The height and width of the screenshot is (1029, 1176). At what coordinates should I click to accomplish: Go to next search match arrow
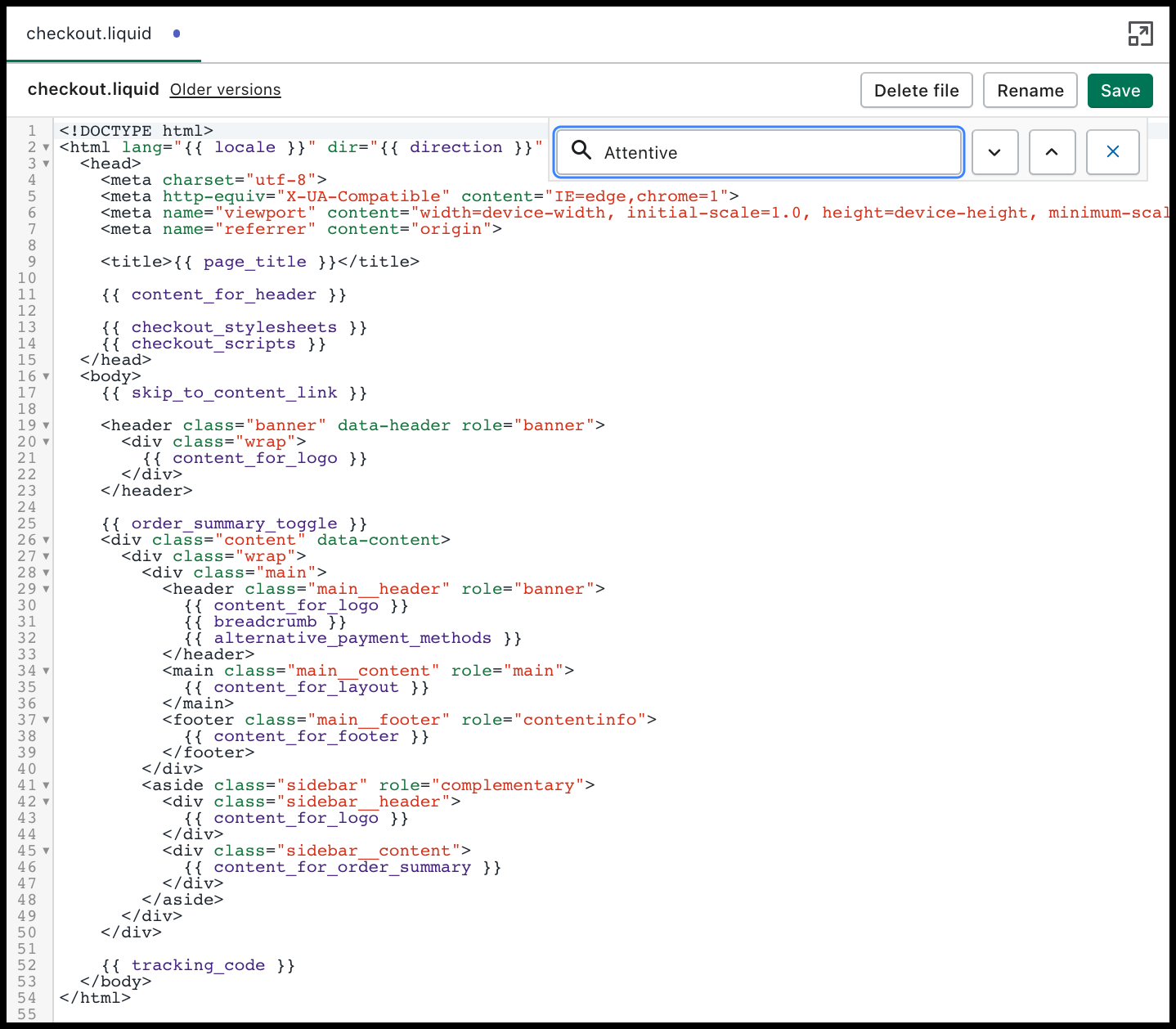tap(994, 152)
